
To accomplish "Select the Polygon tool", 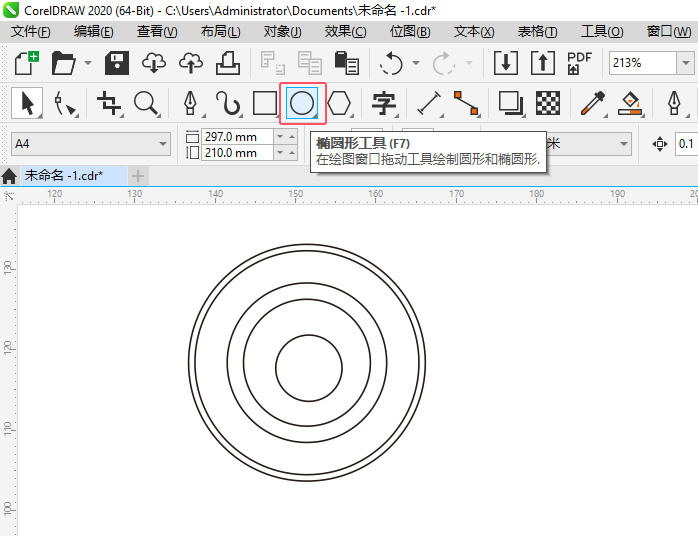I will click(x=339, y=103).
